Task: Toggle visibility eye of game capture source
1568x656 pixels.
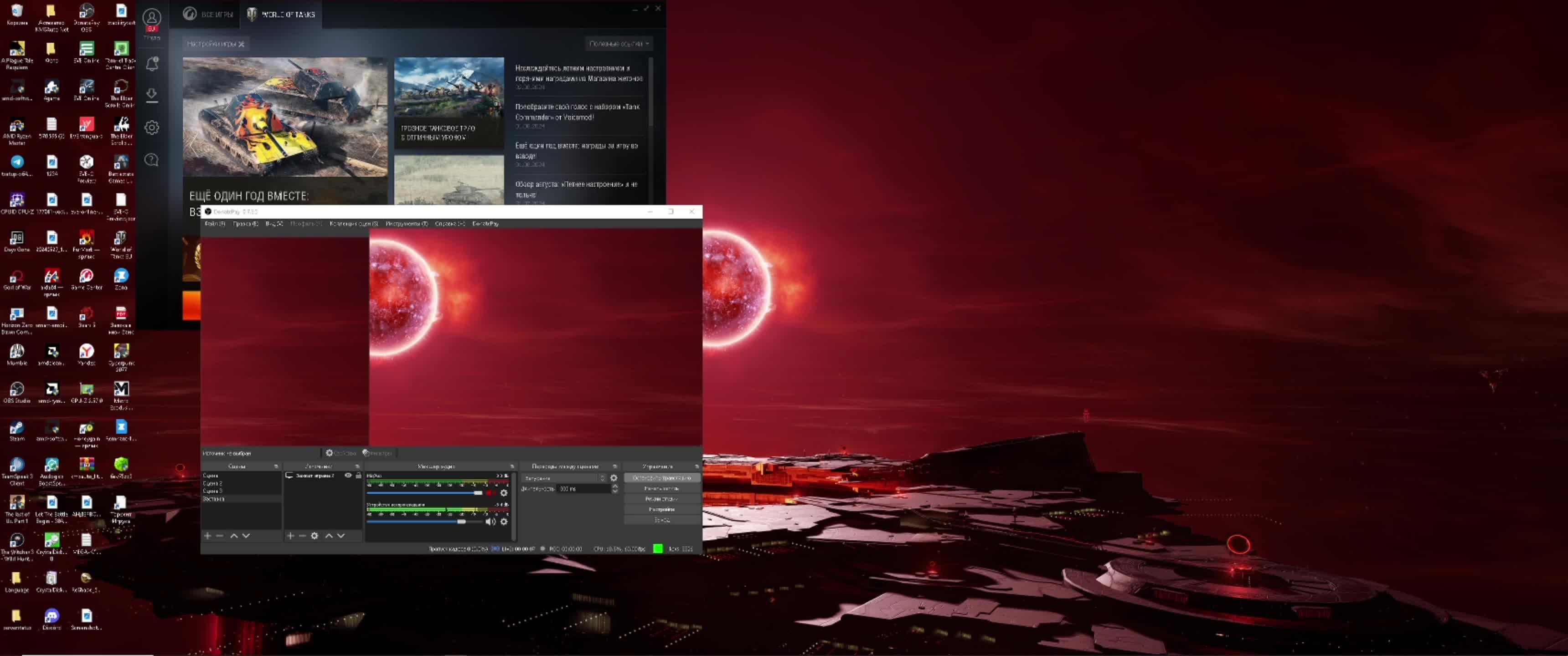Action: [348, 475]
